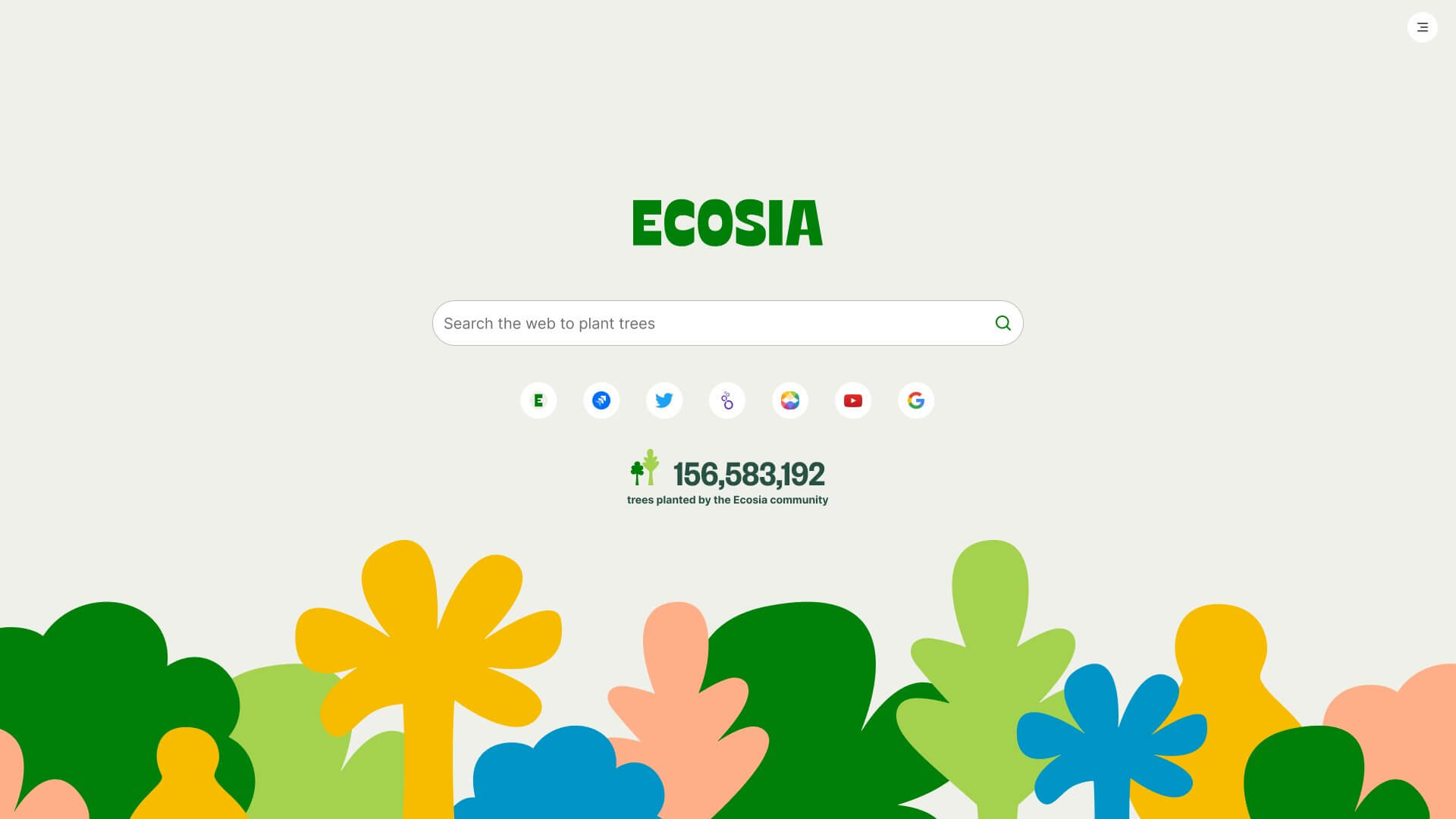The height and width of the screenshot is (819, 1456).
Task: Click the search input field
Action: (x=727, y=323)
